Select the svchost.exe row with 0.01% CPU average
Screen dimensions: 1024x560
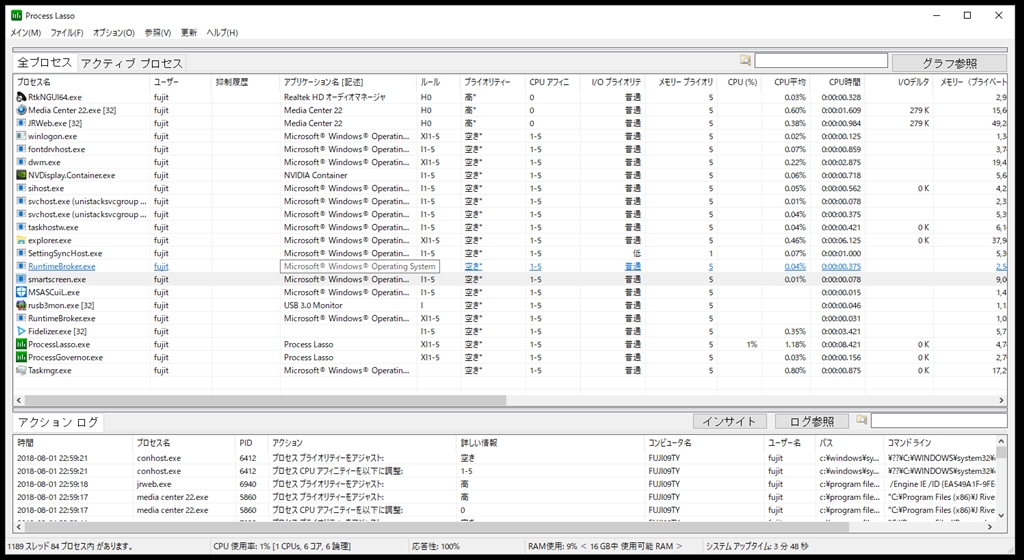click(509, 201)
